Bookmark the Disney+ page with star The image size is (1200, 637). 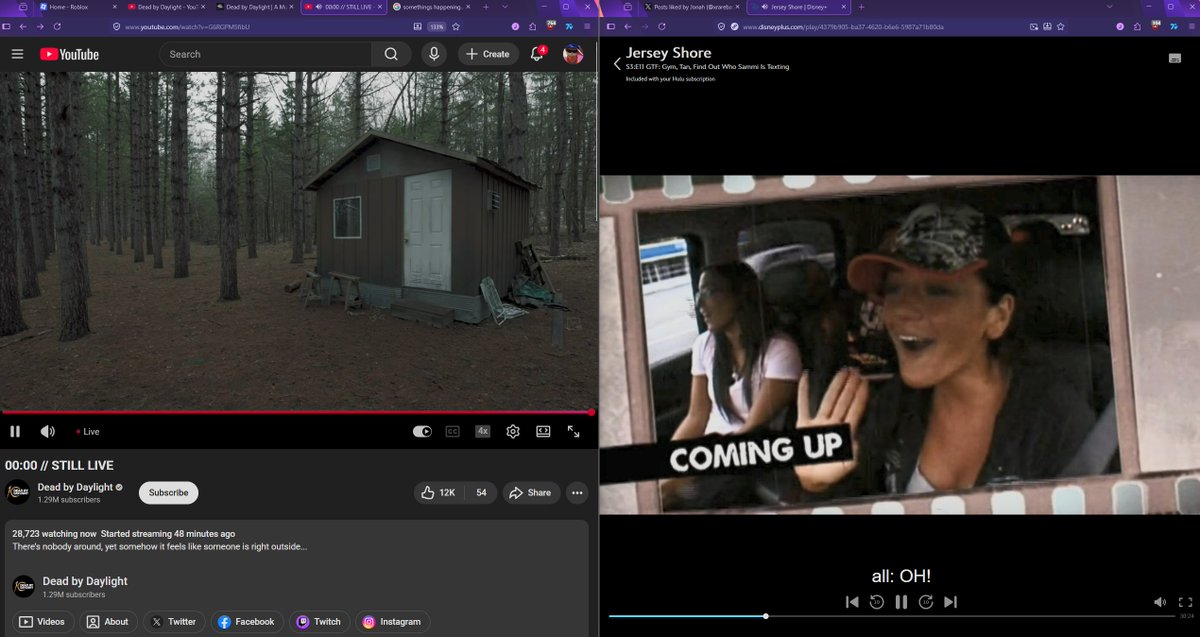point(1060,26)
